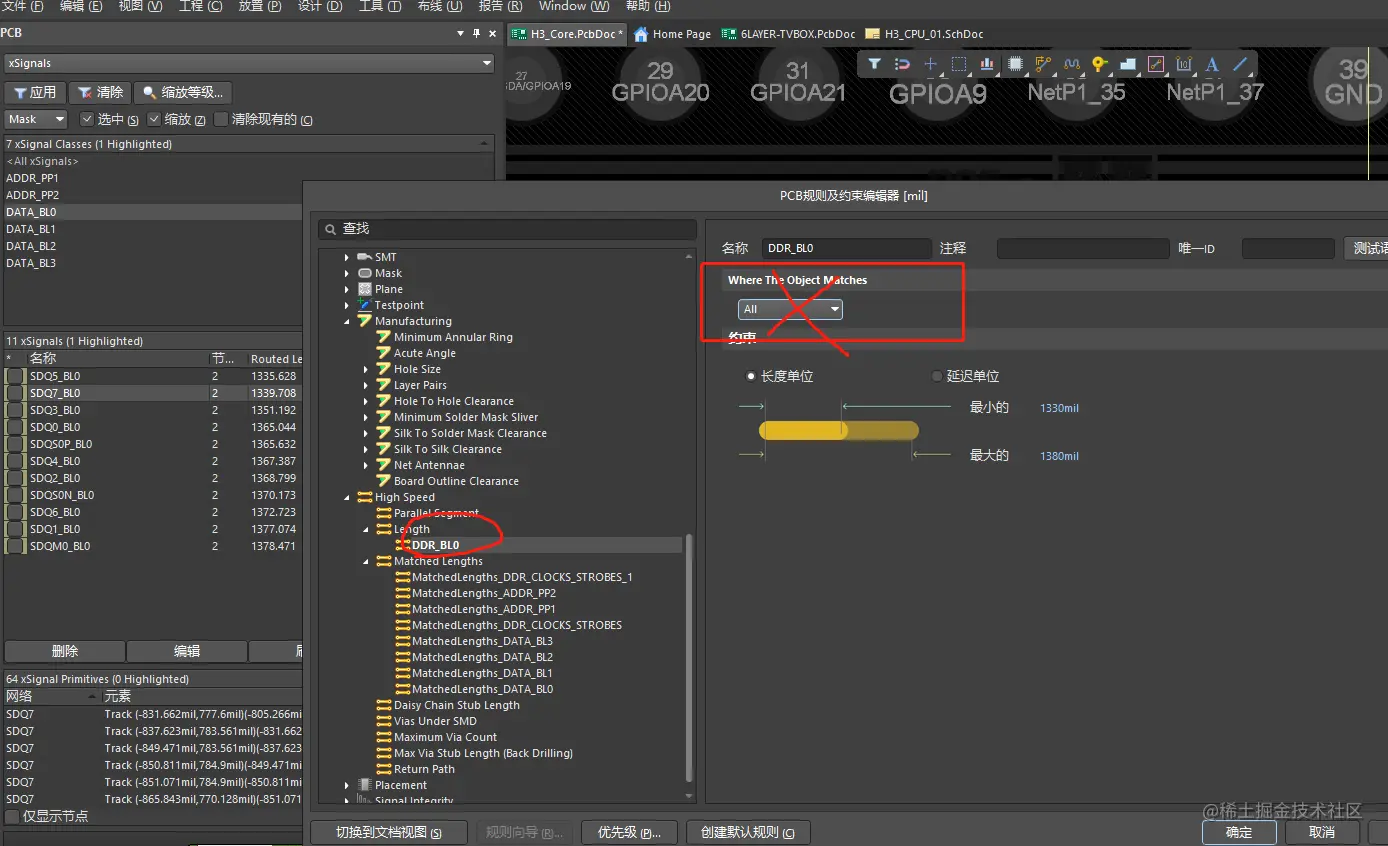Open the xSignals panel mode dropdown
Viewport: 1388px width, 846px height.
pos(249,63)
